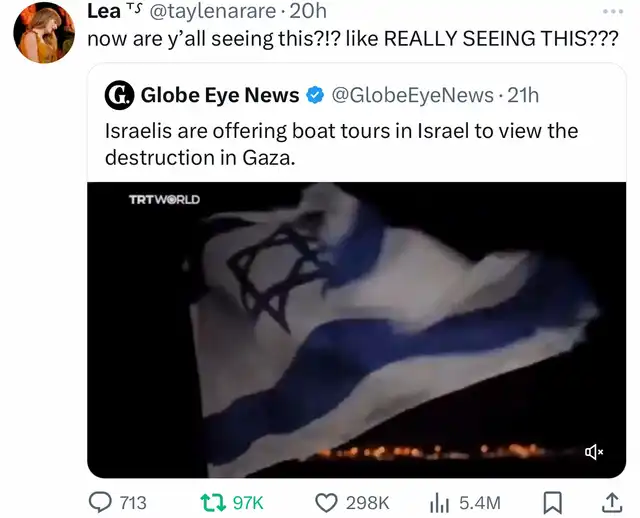Open the 20h timestamp link
Image resolution: width=640 pixels, height=518 pixels.
tap(308, 11)
